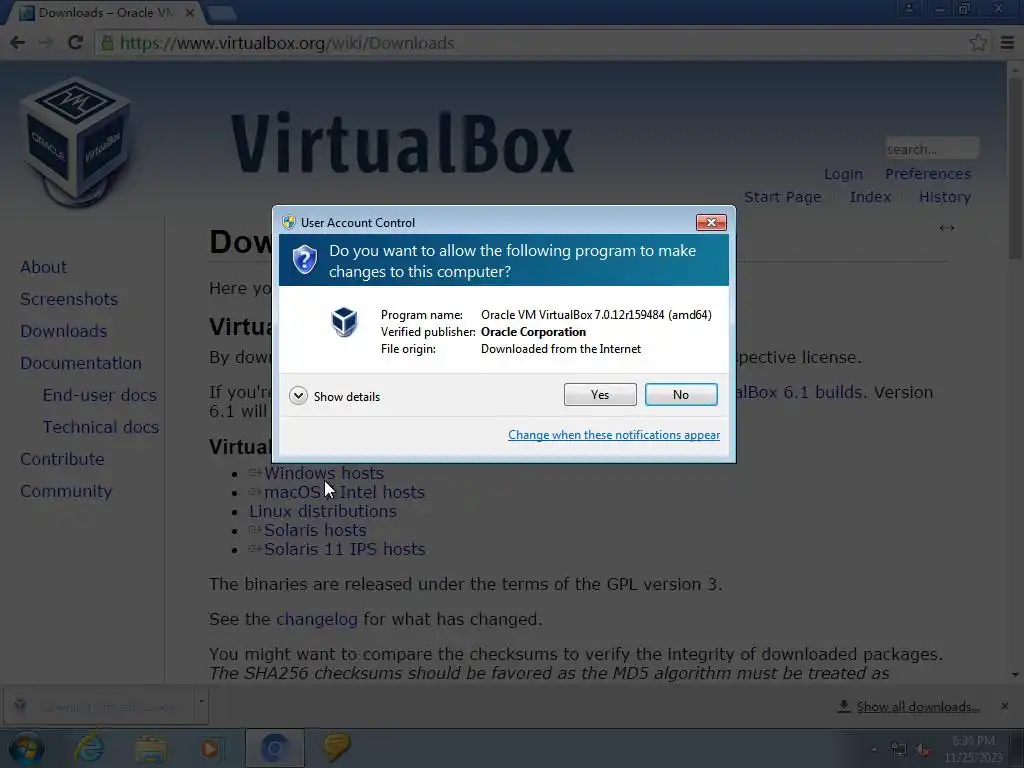This screenshot has height=768, width=1024.
Task: Open the Login link
Action: 843,174
